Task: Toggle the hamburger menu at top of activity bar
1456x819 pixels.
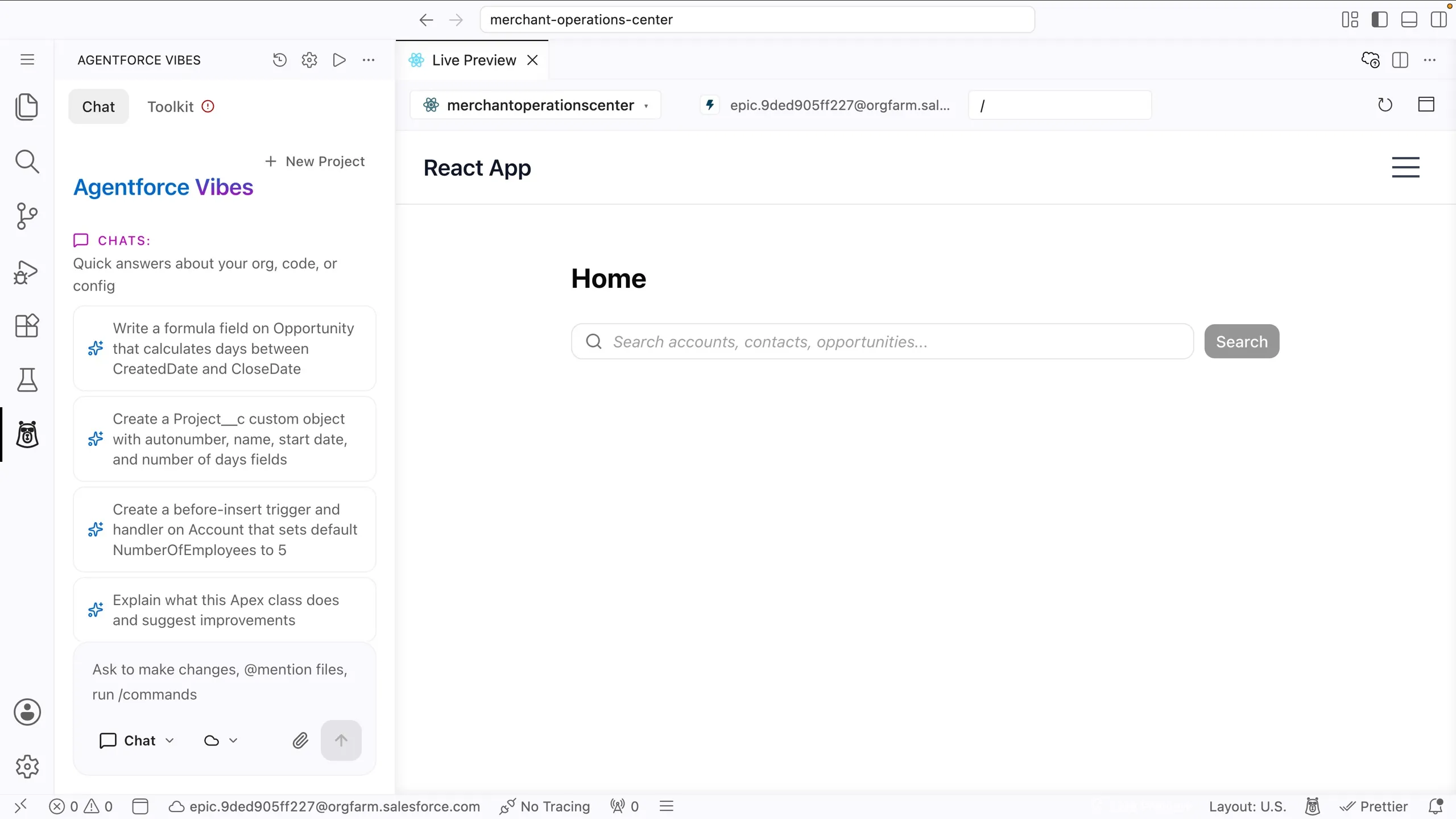Action: 27,60
